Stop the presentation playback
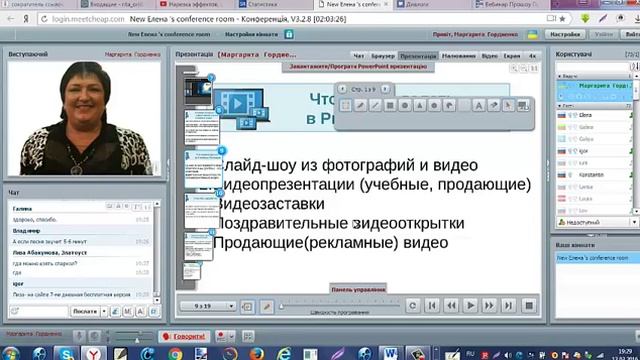 529,306
